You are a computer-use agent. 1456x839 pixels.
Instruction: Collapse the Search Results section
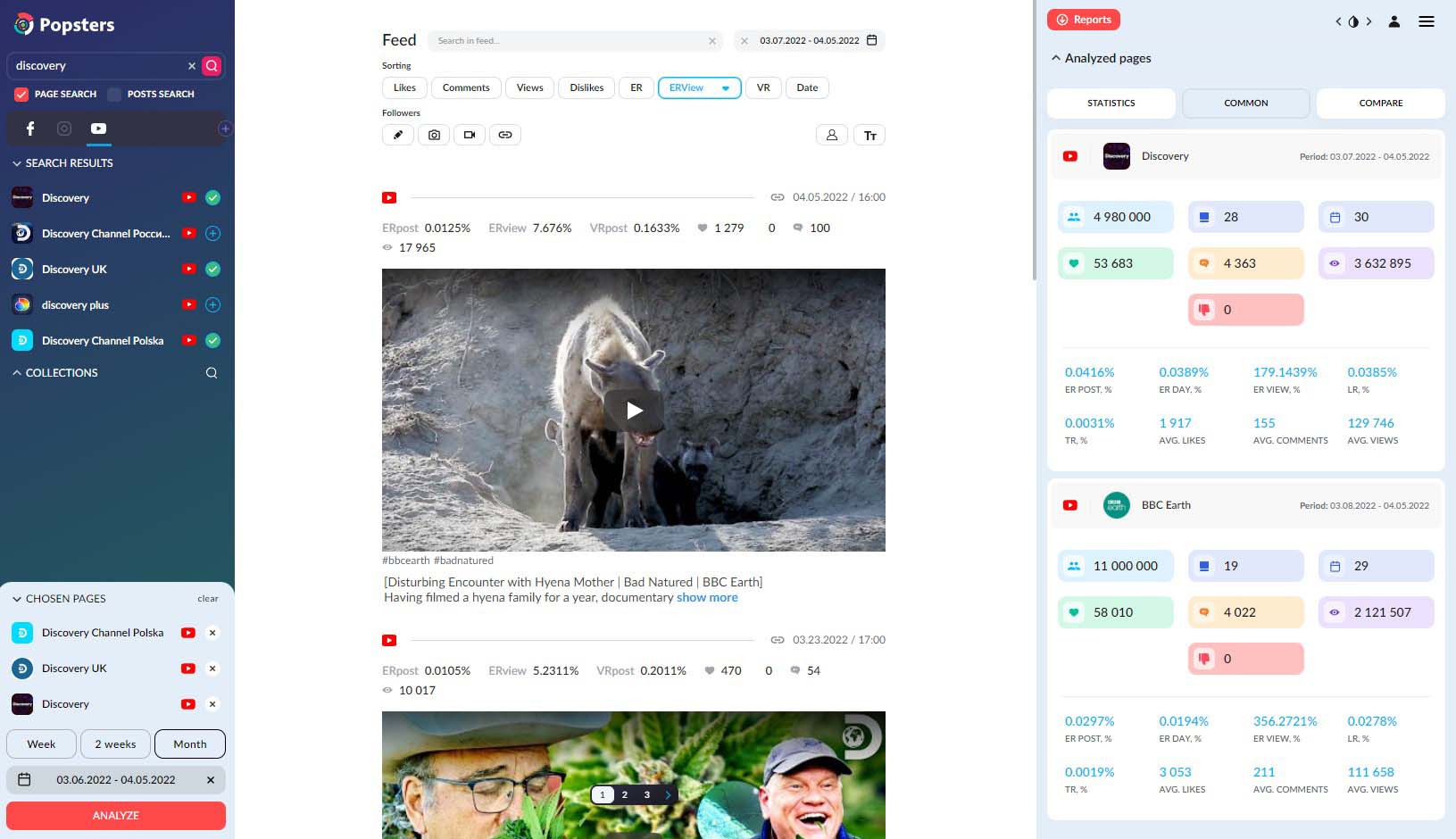point(17,163)
